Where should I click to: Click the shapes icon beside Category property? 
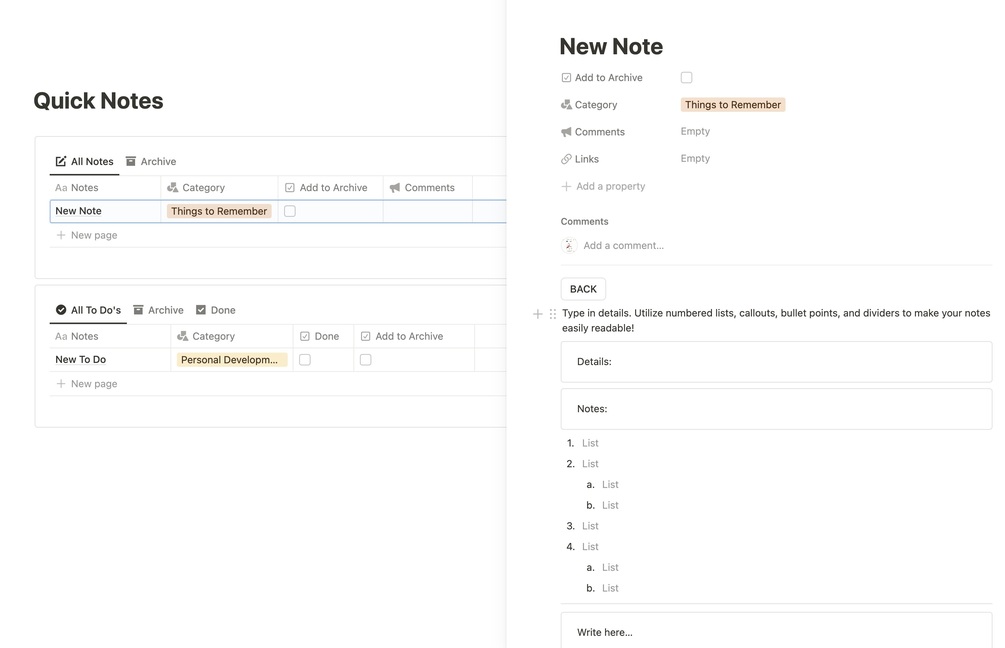[566, 105]
